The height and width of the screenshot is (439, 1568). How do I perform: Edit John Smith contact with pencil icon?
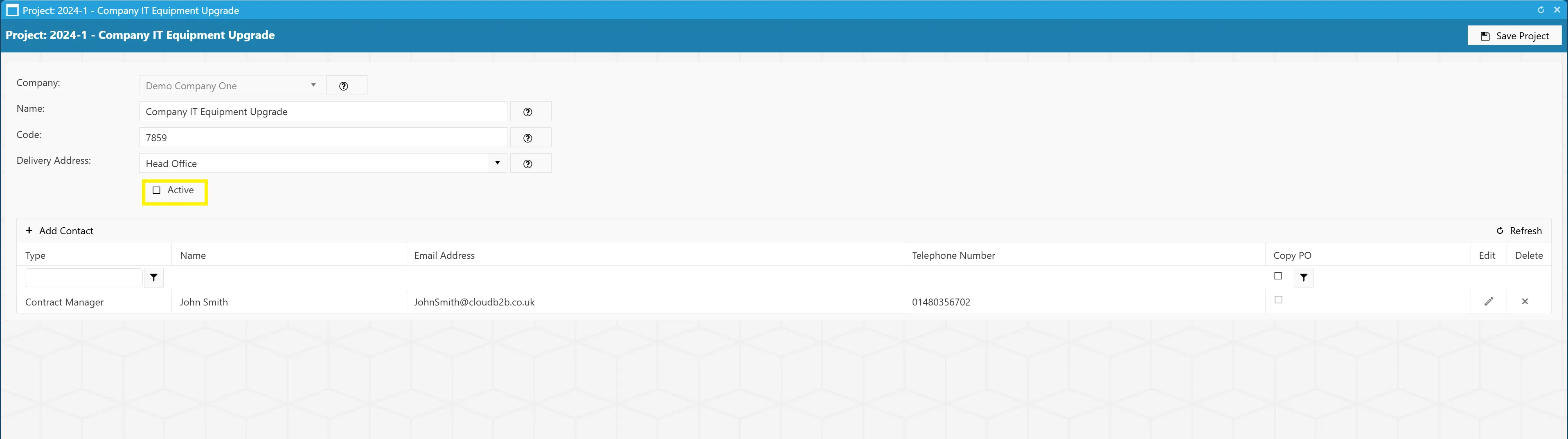(x=1488, y=301)
